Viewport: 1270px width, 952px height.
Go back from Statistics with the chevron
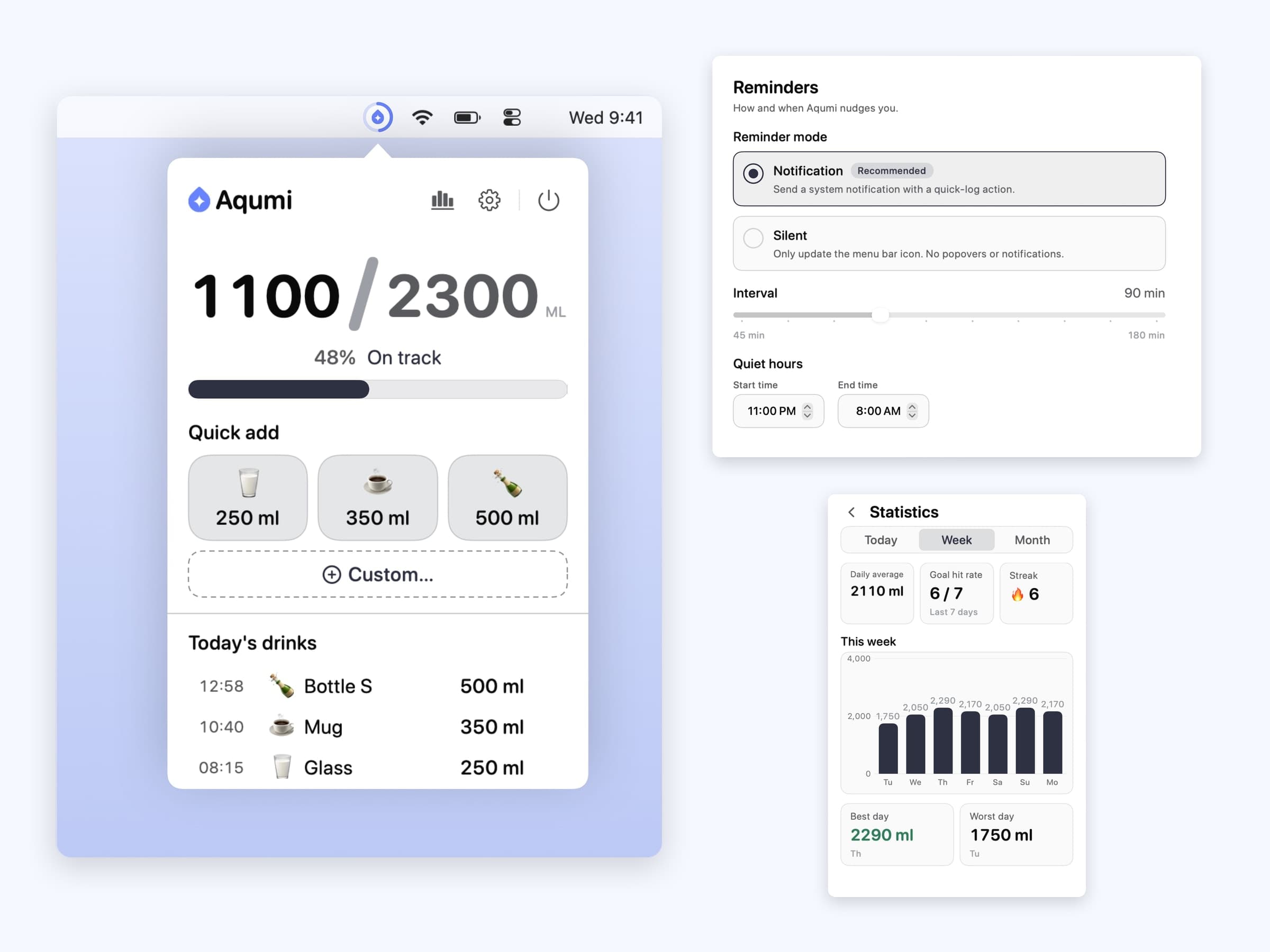click(851, 512)
